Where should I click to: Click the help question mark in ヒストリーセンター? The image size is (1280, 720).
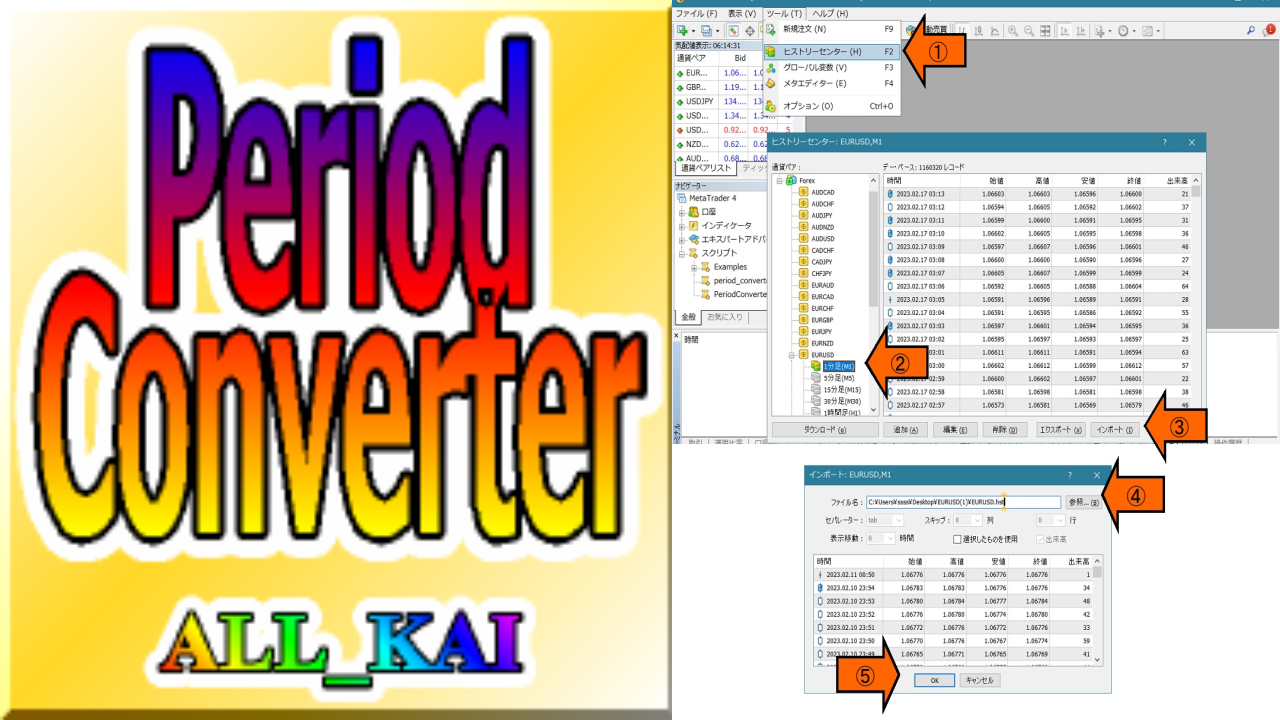(1164, 143)
